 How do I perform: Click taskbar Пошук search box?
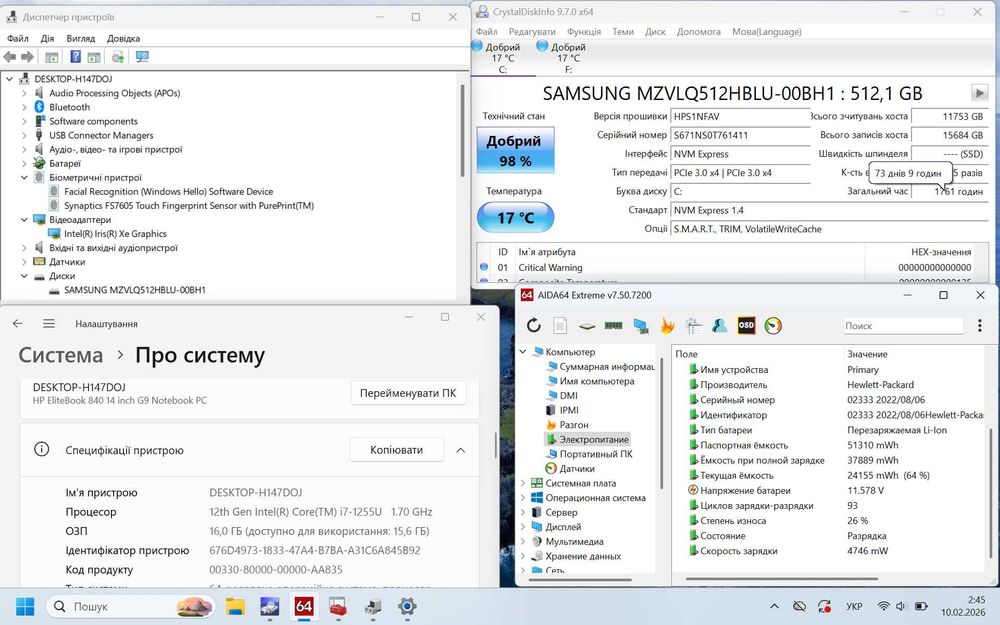(130, 606)
